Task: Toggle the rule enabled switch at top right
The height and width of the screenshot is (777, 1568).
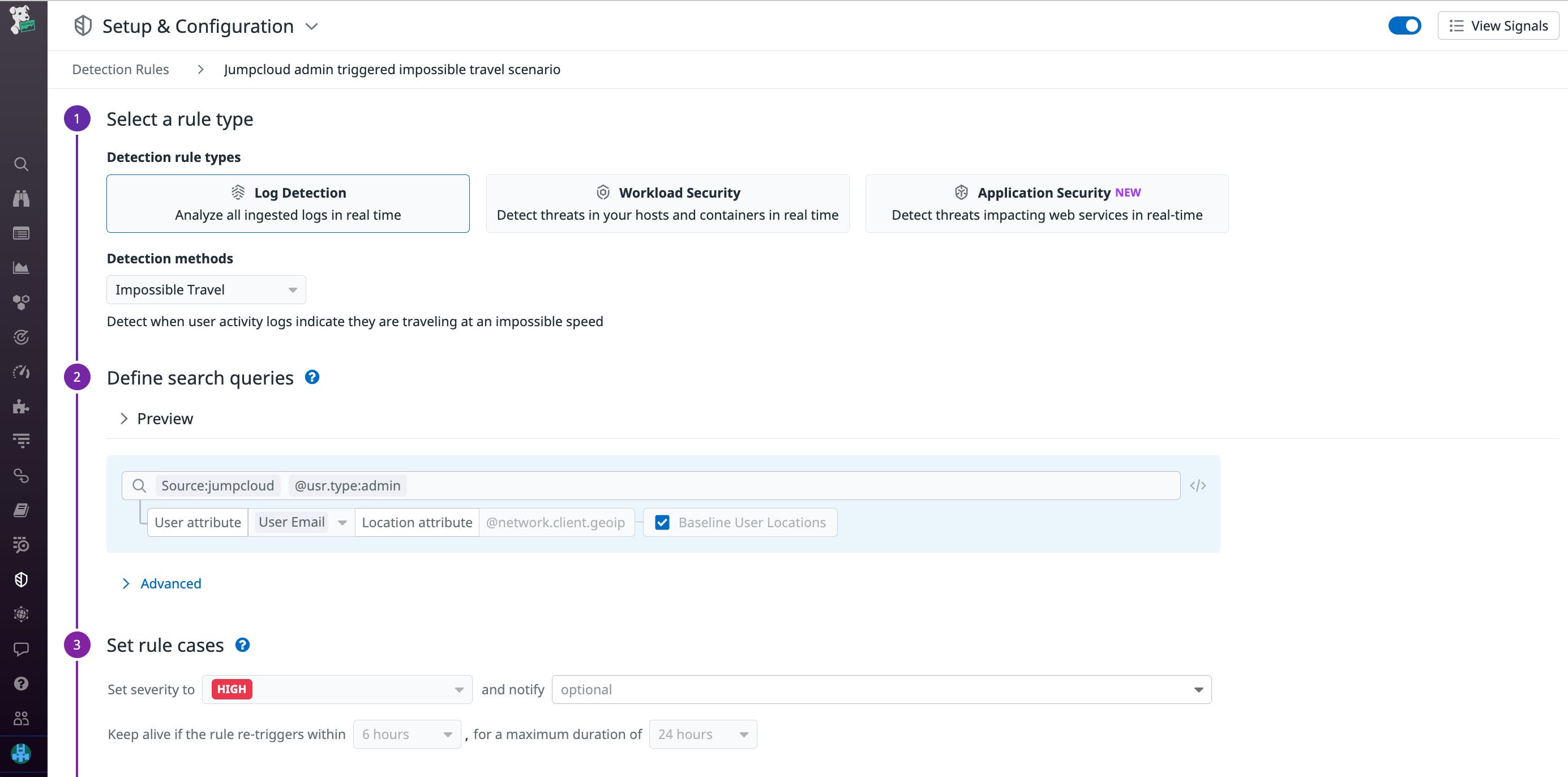Action: (x=1404, y=25)
